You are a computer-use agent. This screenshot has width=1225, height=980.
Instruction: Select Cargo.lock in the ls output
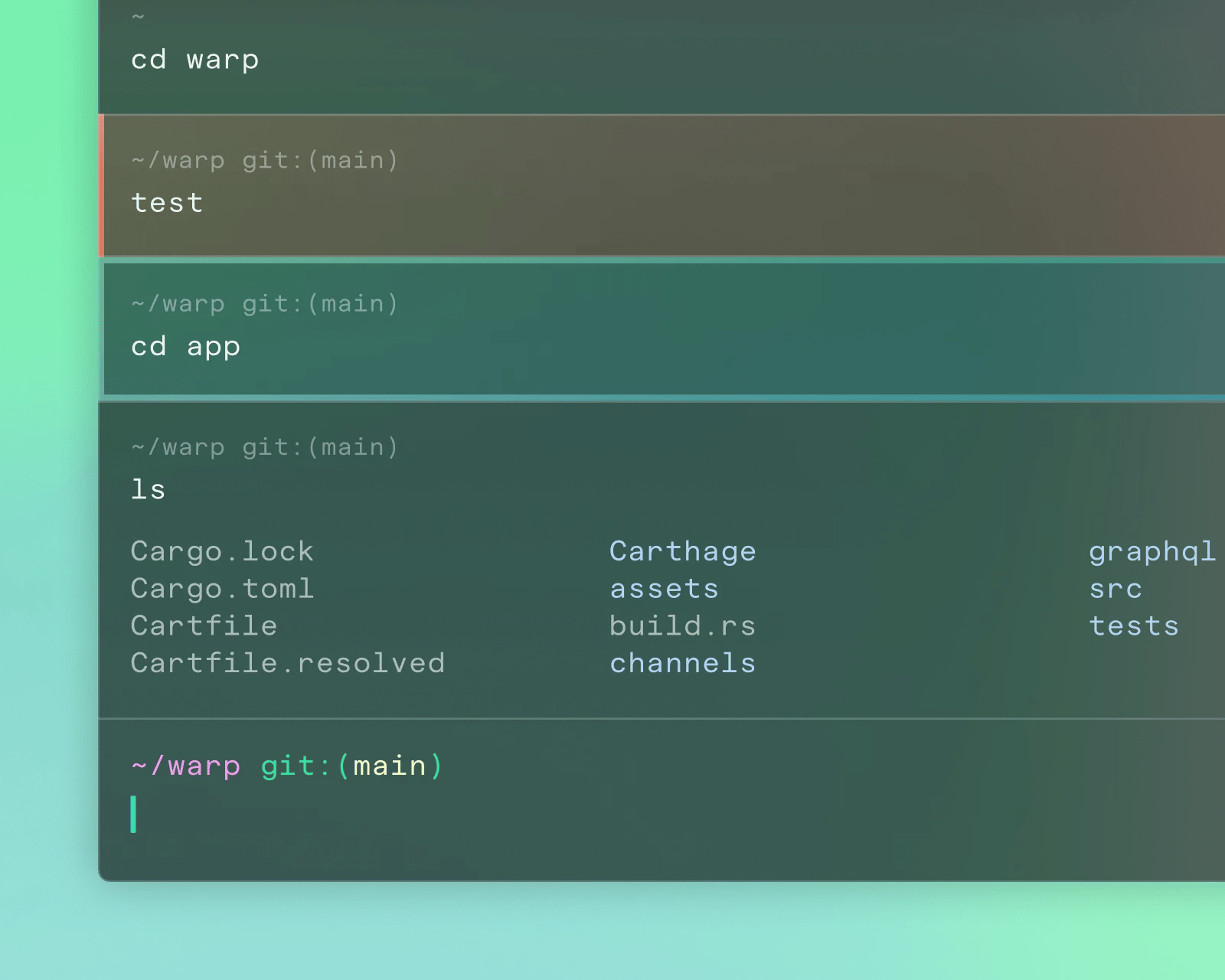pos(223,550)
